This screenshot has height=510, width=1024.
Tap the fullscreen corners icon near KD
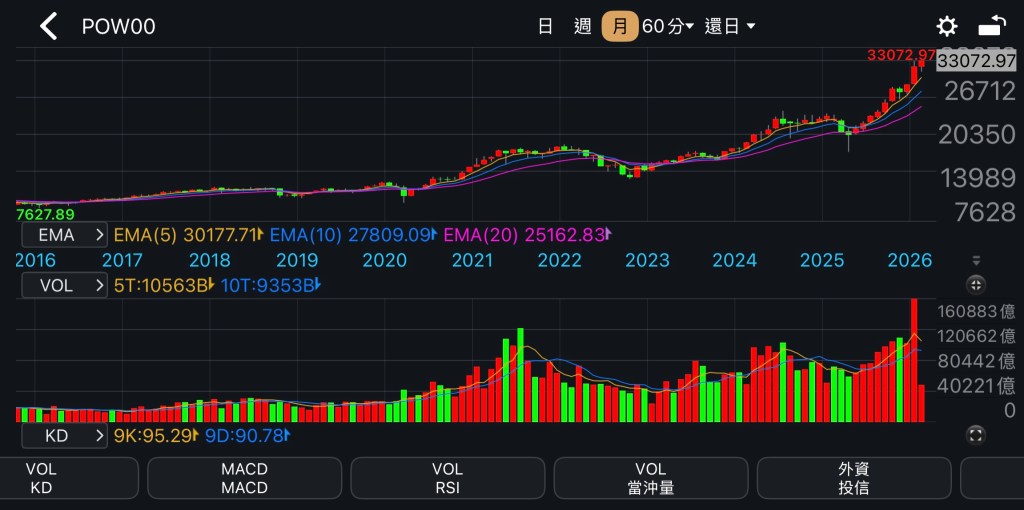(x=977, y=435)
